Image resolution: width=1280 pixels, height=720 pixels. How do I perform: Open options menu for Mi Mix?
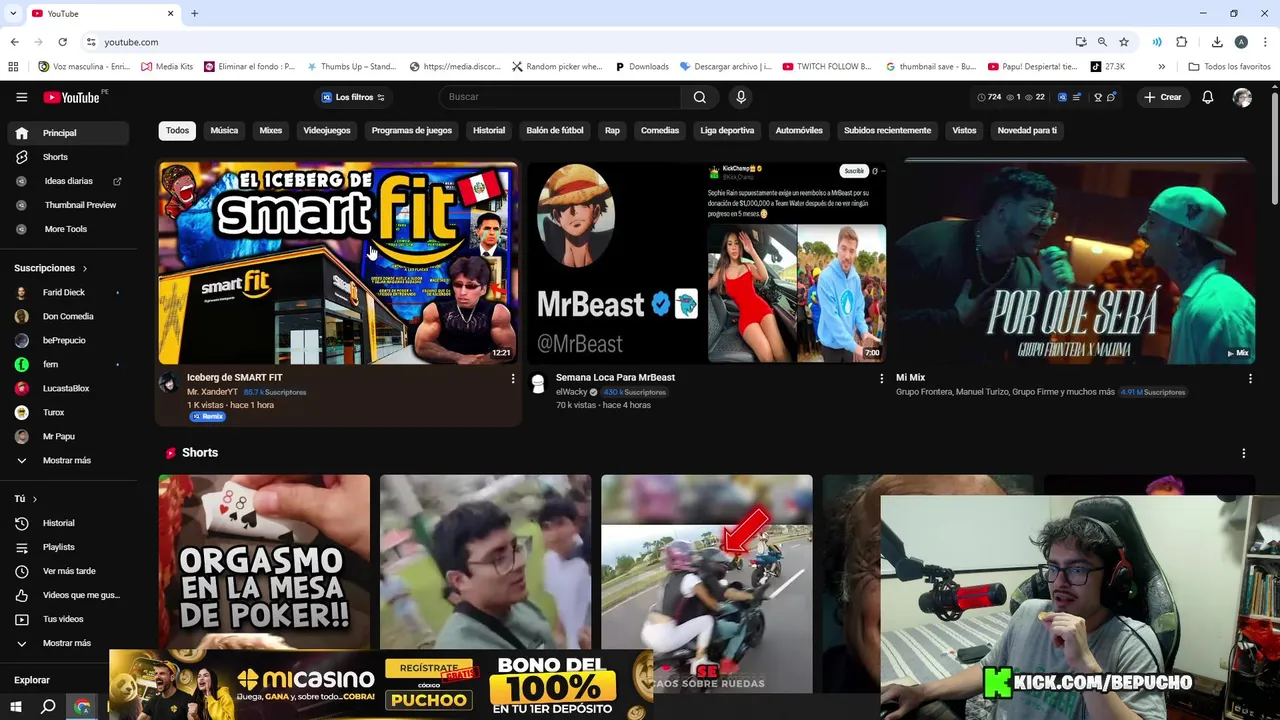(x=1250, y=379)
